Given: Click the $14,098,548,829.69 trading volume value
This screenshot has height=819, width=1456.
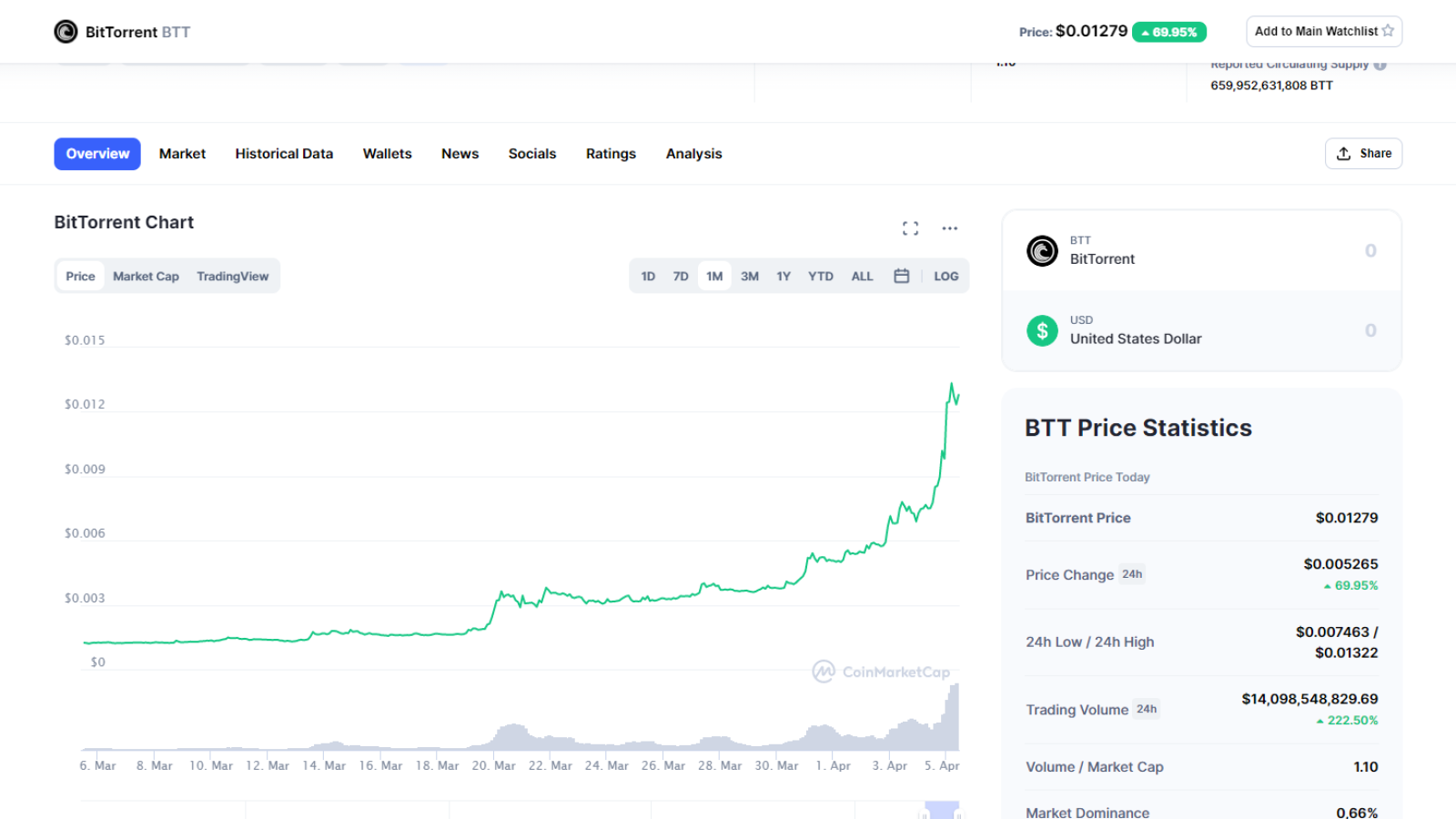Looking at the screenshot, I should click(1309, 699).
